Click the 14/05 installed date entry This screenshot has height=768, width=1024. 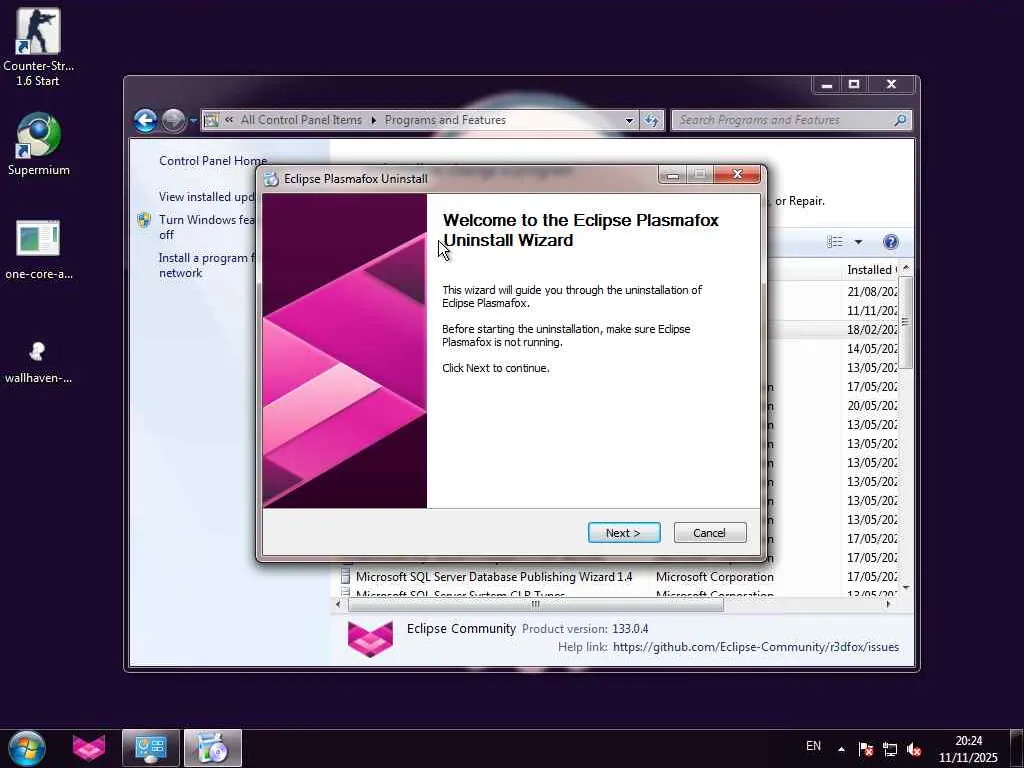pyautogui.click(x=872, y=349)
